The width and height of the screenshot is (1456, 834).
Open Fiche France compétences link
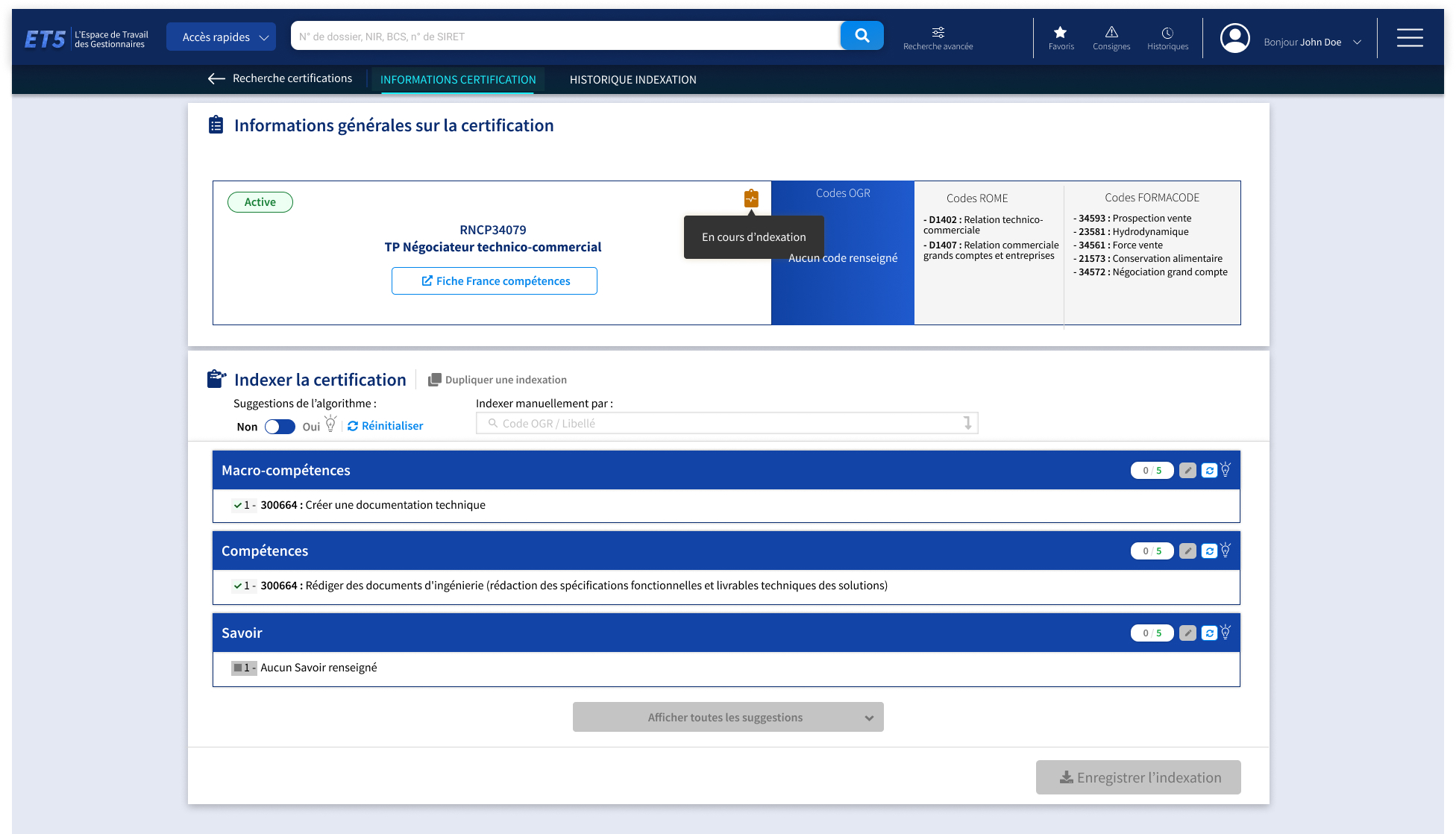coord(494,281)
